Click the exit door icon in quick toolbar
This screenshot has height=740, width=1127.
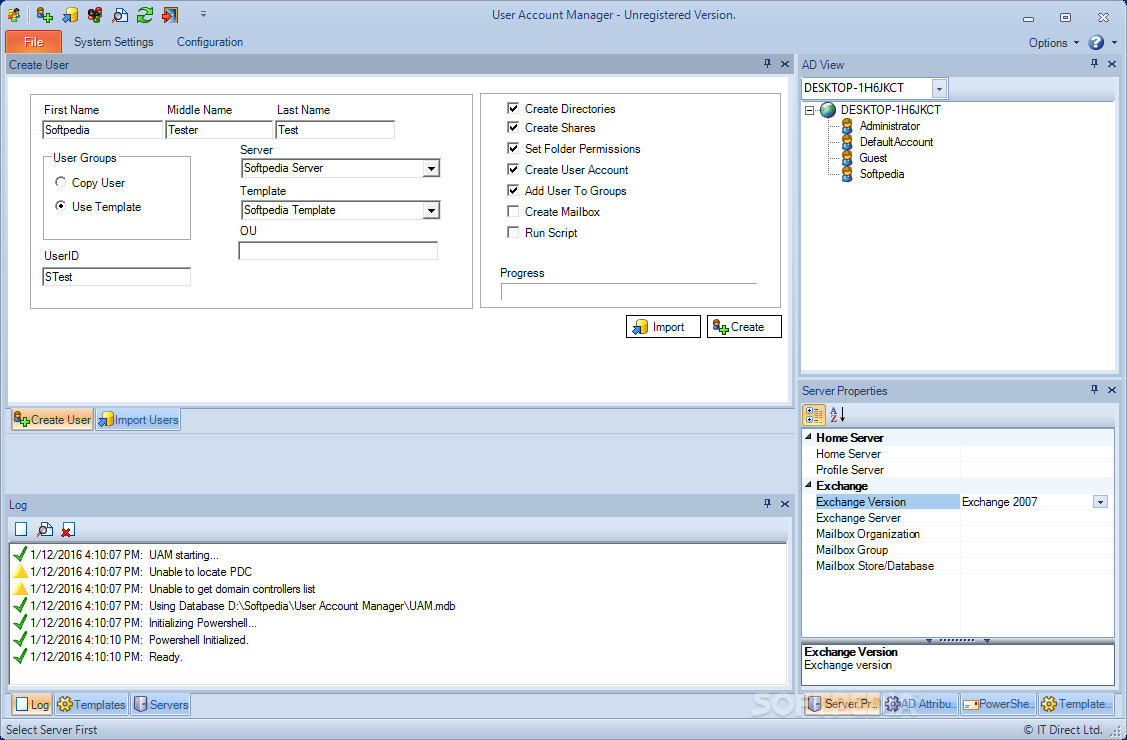[x=170, y=15]
